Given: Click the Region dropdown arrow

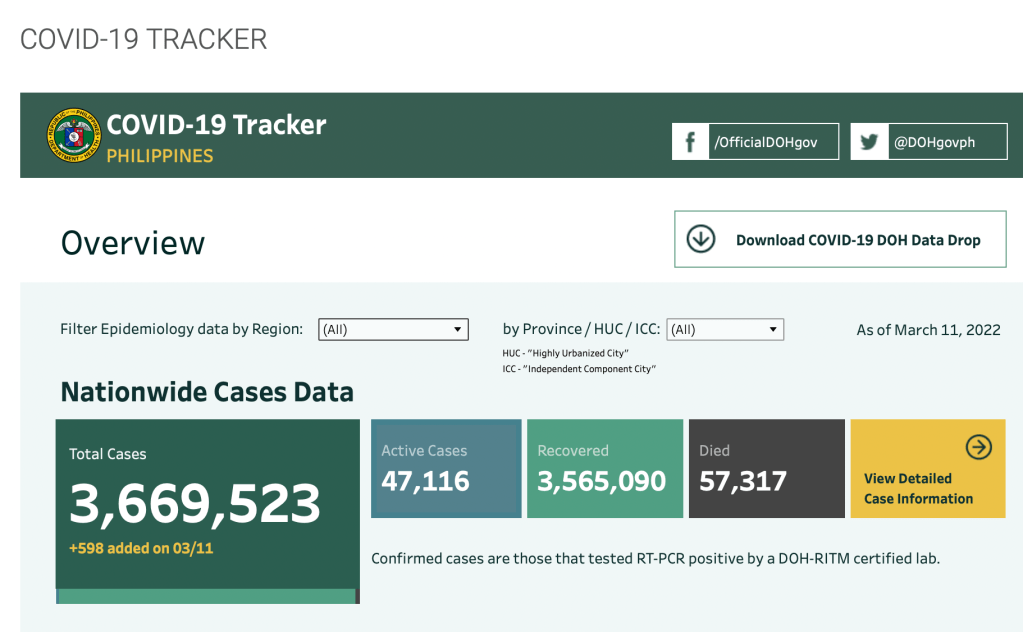Looking at the screenshot, I should tap(458, 329).
